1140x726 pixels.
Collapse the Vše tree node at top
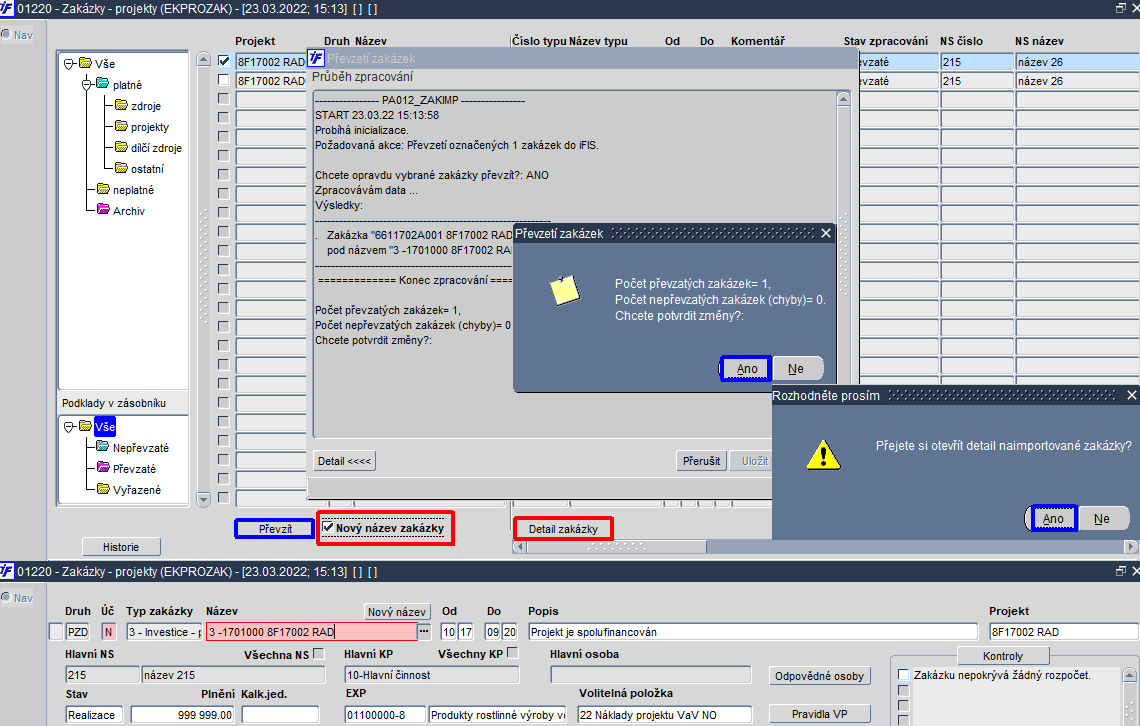(x=68, y=63)
